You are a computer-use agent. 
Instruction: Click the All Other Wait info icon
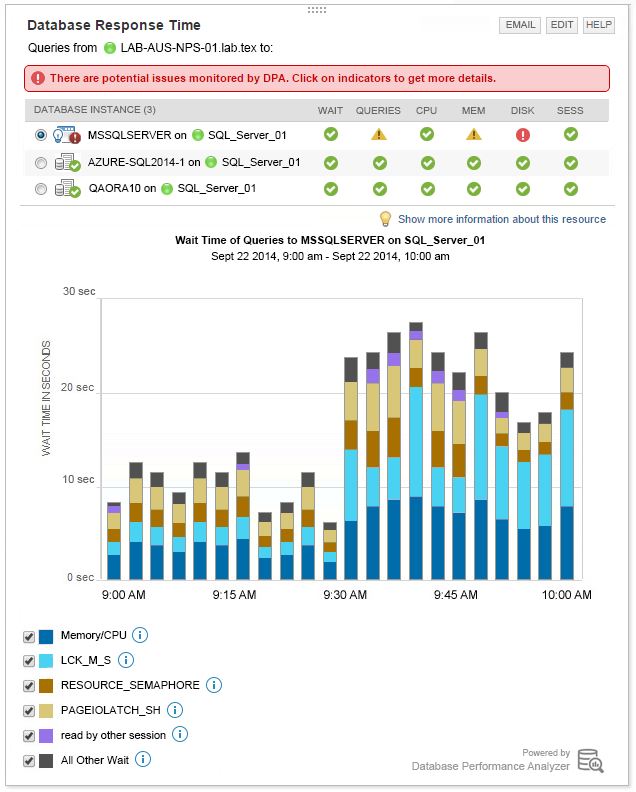coord(143,759)
